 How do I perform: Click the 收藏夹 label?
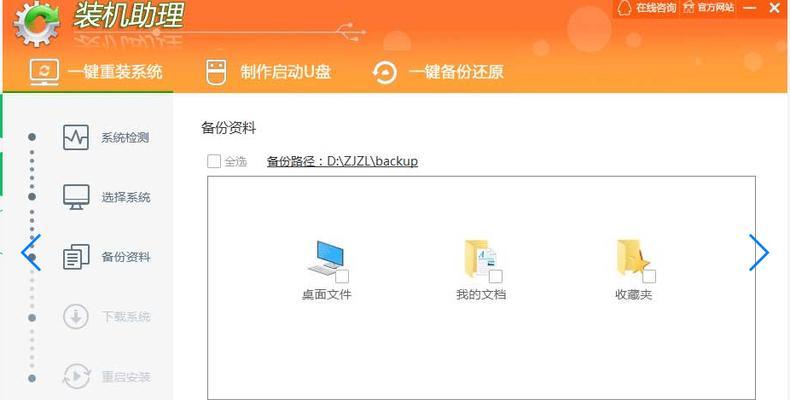pyautogui.click(x=634, y=294)
